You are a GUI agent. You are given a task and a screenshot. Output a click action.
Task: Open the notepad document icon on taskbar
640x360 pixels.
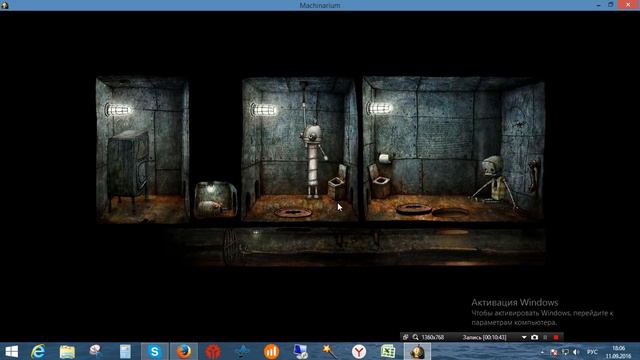(x=125, y=351)
